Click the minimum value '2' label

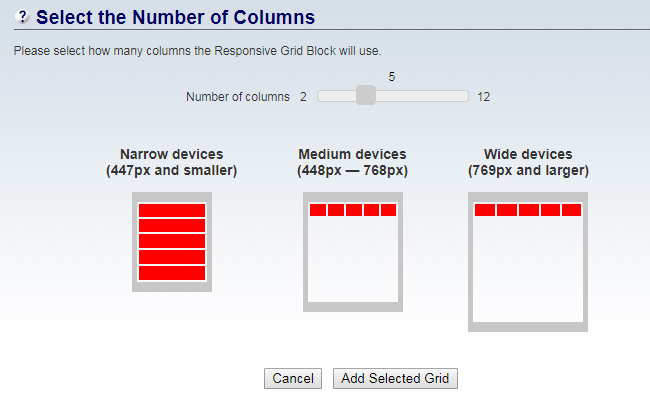click(303, 97)
